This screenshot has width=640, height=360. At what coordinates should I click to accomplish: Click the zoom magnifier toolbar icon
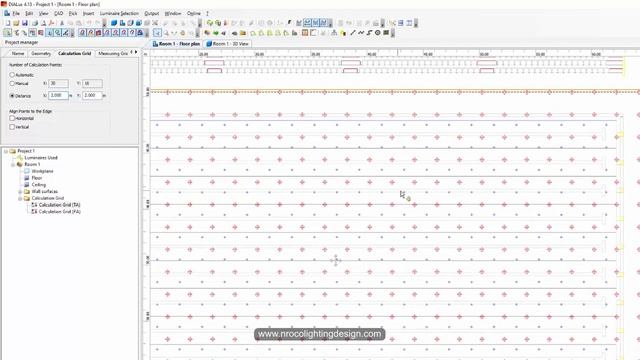[x=58, y=33]
